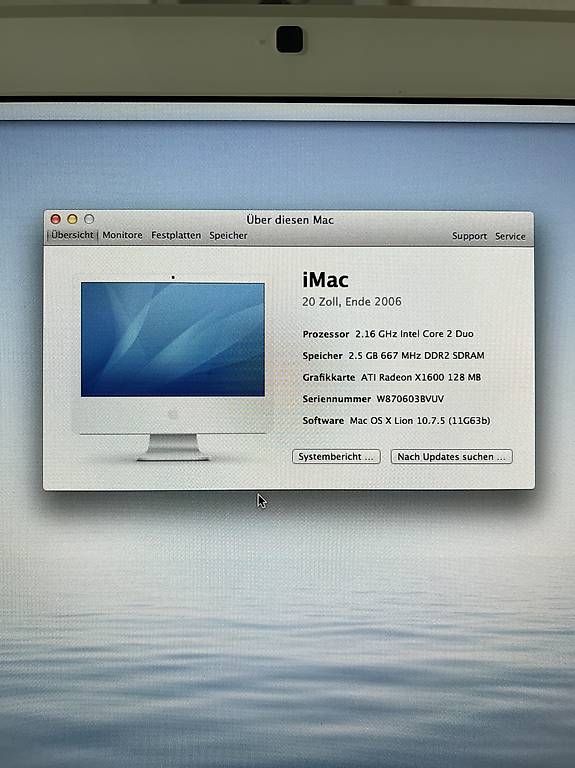Image resolution: width=575 pixels, height=768 pixels.
Task: Close the Über diesen Mac window
Action: (56, 219)
